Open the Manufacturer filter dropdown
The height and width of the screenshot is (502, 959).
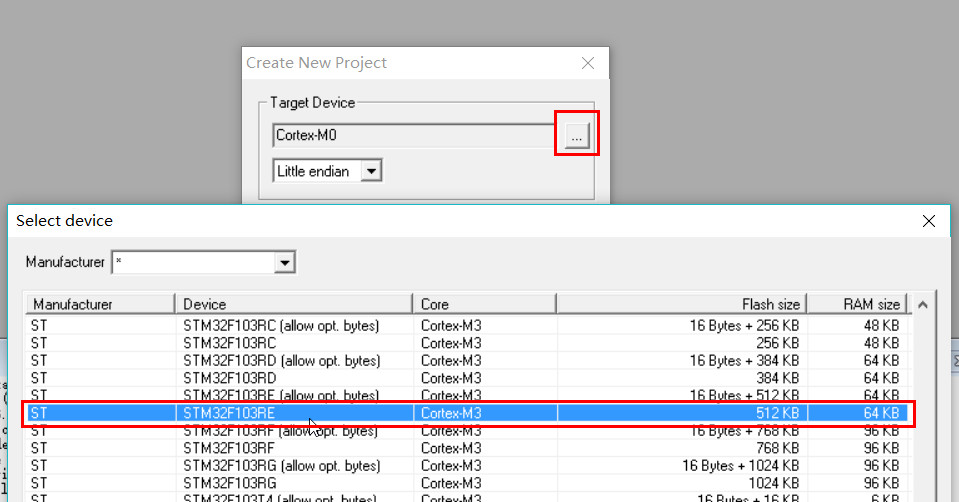pyautogui.click(x=284, y=263)
